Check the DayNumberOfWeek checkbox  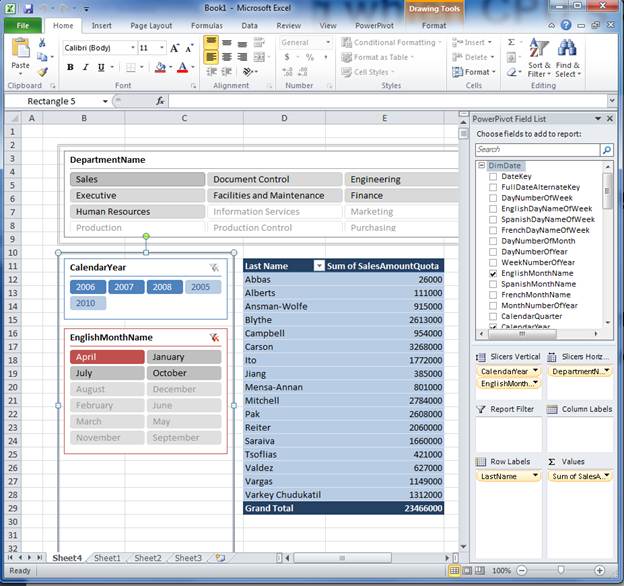point(493,198)
